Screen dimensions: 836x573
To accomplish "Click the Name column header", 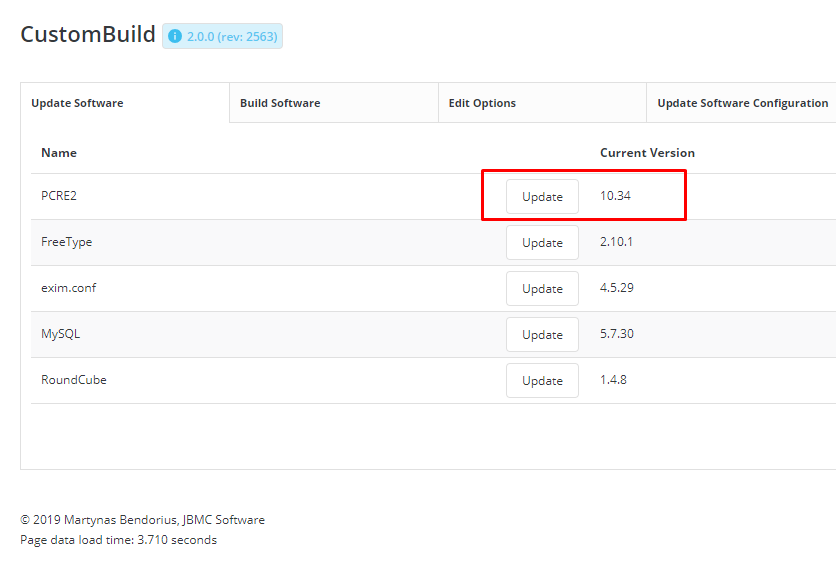I will (x=59, y=153).
